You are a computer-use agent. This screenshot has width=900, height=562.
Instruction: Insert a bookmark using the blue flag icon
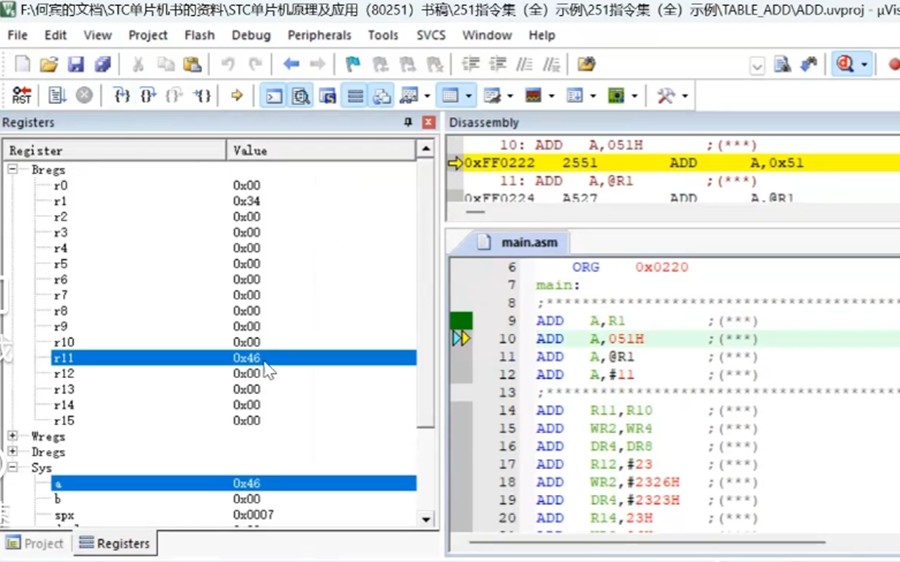tap(352, 64)
